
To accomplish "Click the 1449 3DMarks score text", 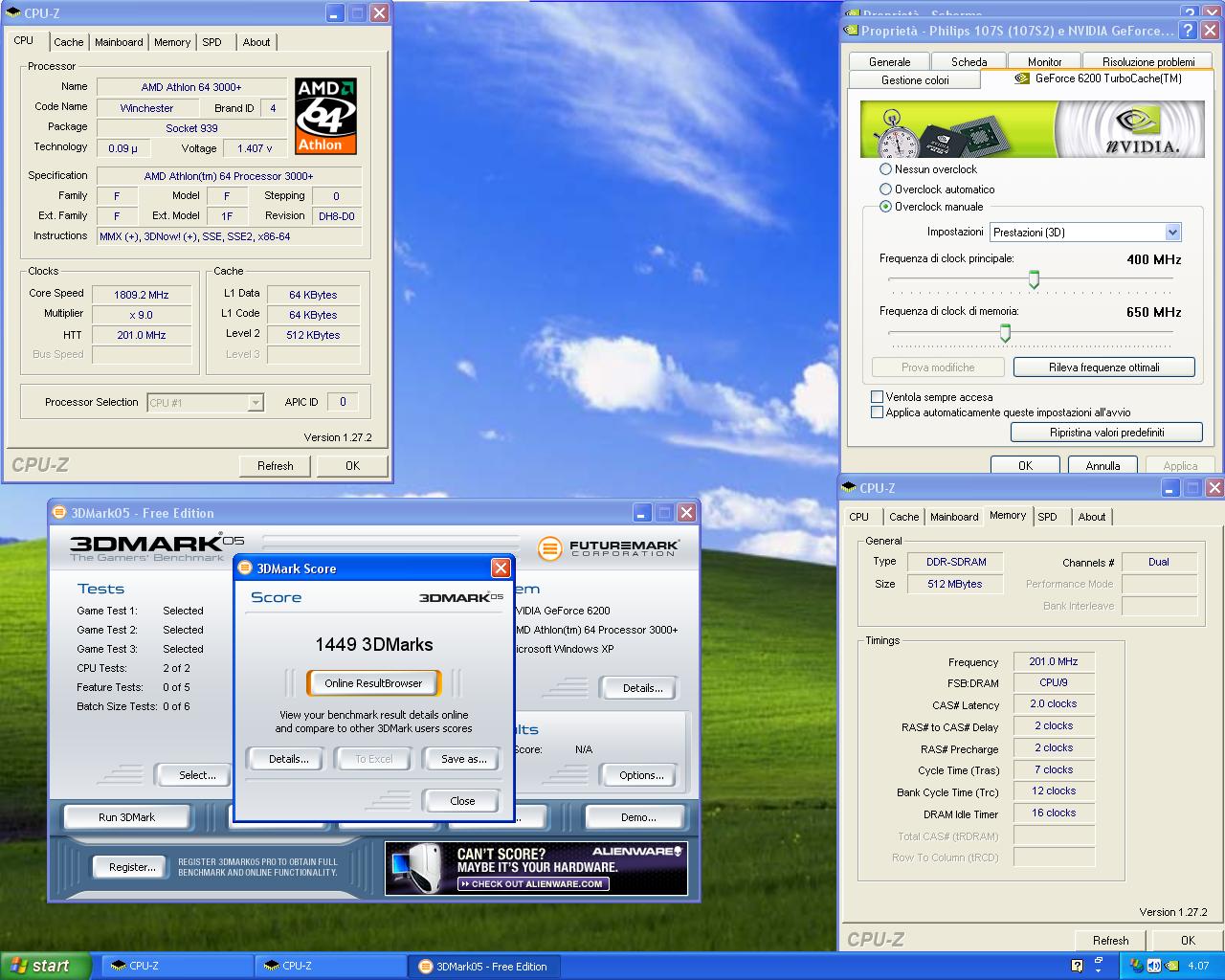I will 374,644.
